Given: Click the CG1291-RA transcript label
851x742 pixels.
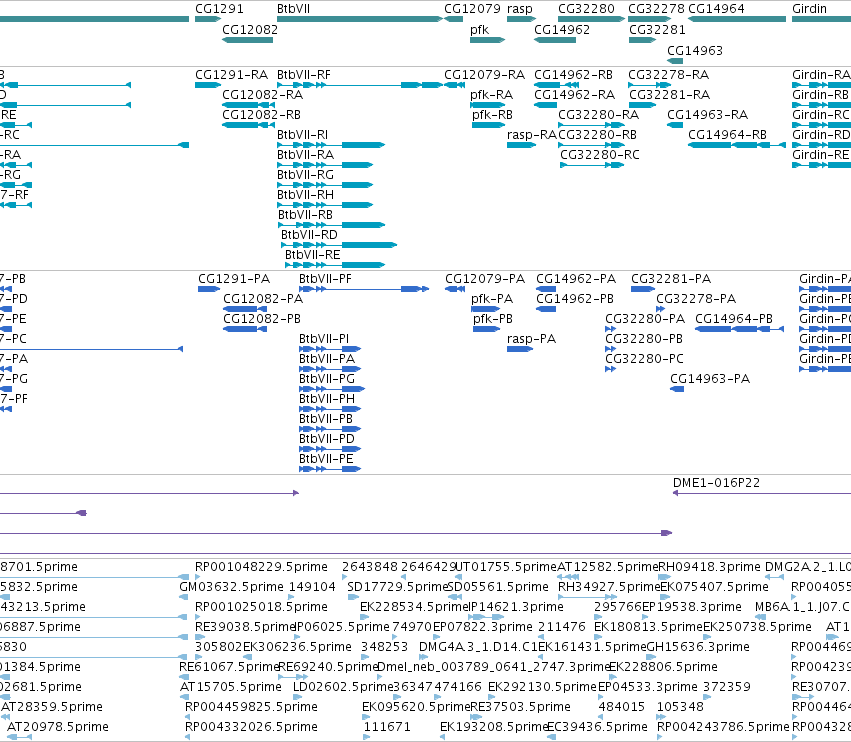Looking at the screenshot, I should coord(232,74).
